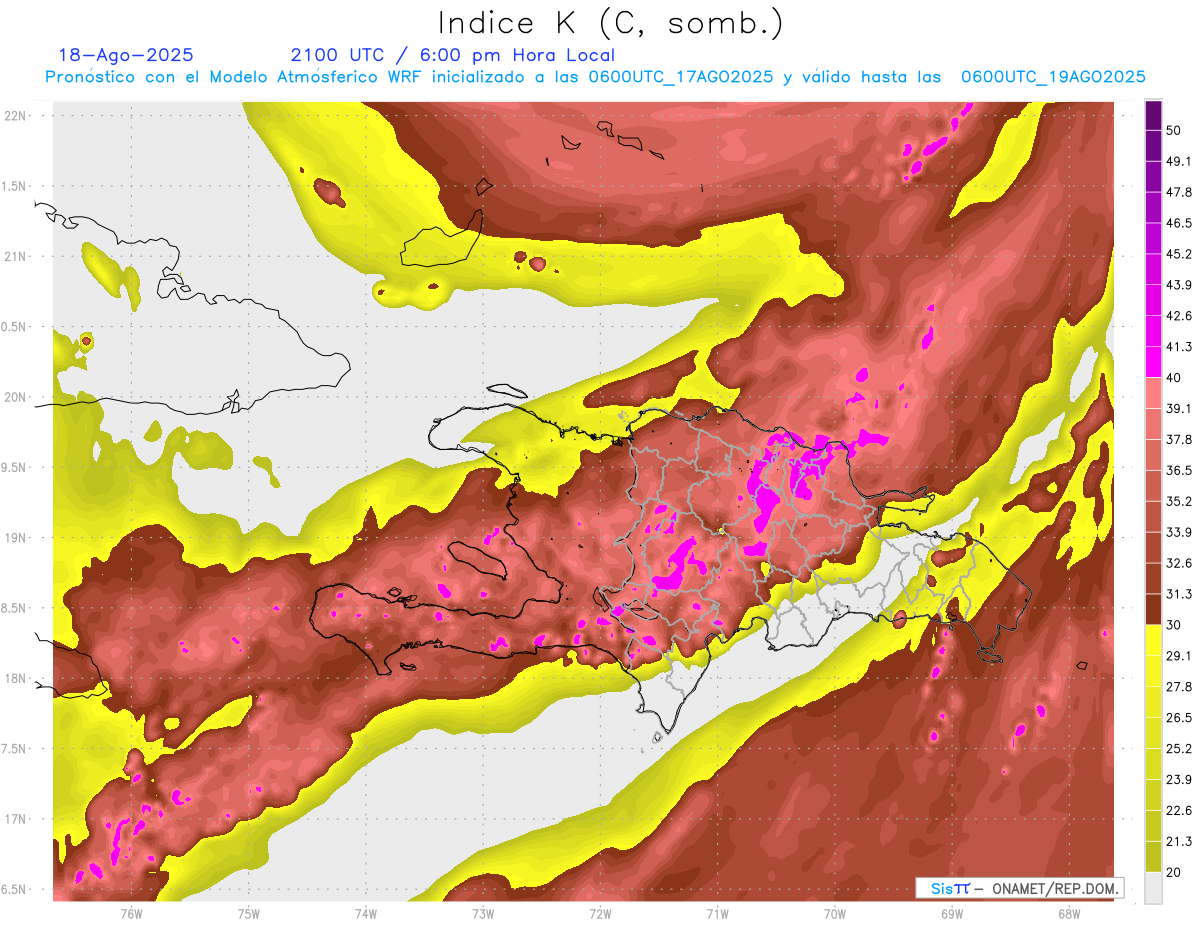The width and height of the screenshot is (1200, 927).
Task: Click longitude label "70W"
Action: [x=835, y=914]
